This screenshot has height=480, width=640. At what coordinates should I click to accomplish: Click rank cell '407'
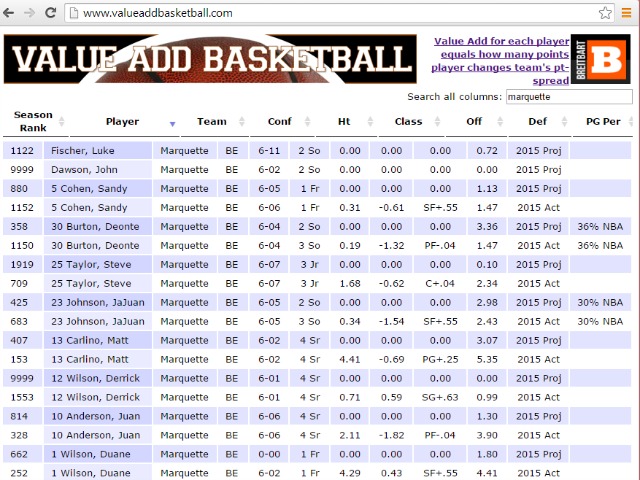pos(22,340)
